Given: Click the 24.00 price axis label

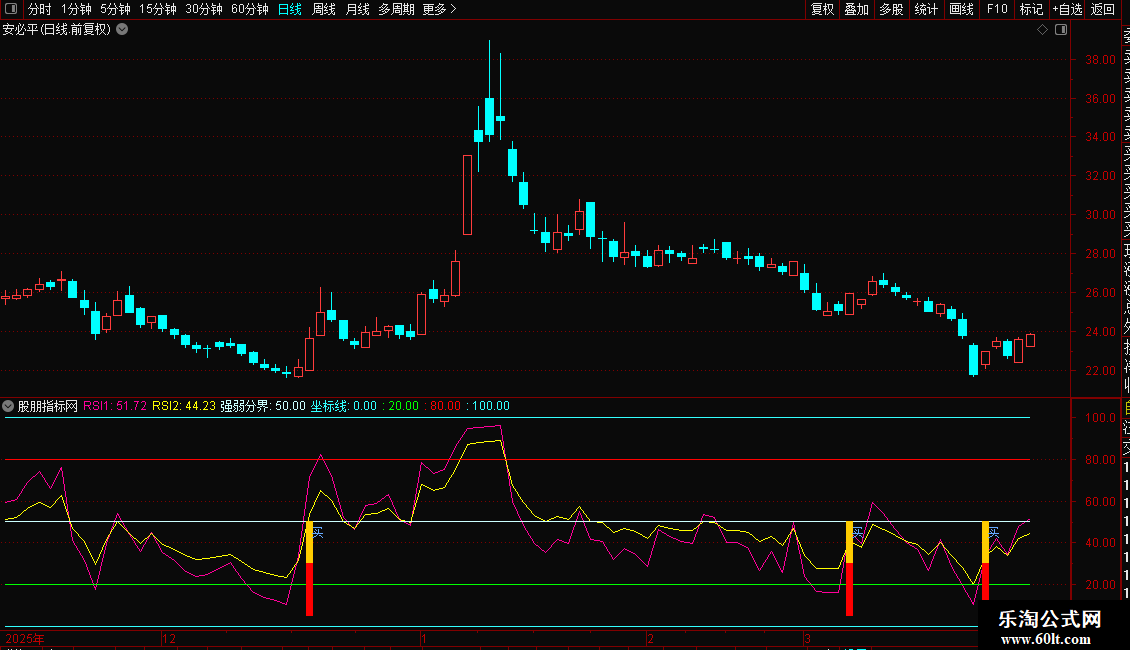Looking at the screenshot, I should [1100, 331].
